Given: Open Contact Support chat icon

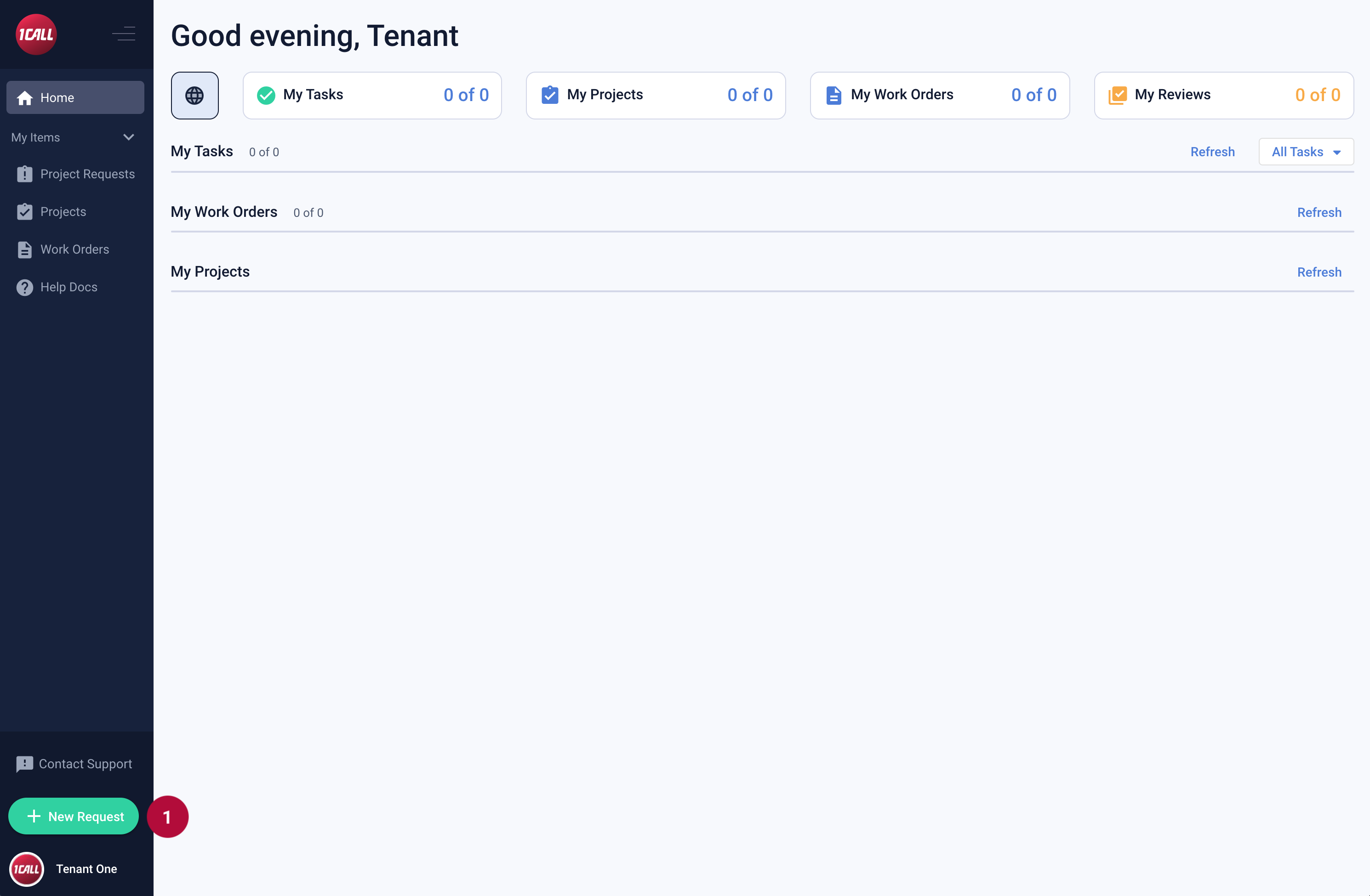Looking at the screenshot, I should [25, 764].
